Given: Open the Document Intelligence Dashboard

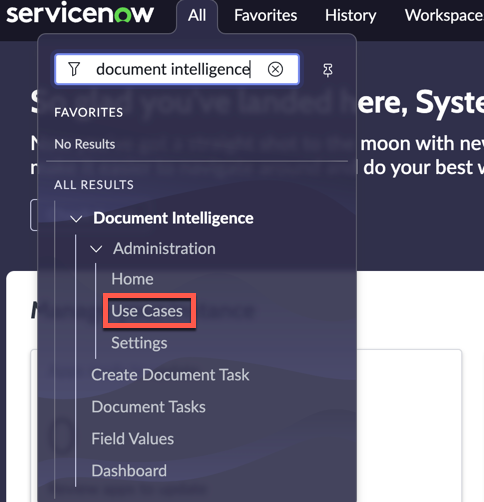Looking at the screenshot, I should coord(129,471).
